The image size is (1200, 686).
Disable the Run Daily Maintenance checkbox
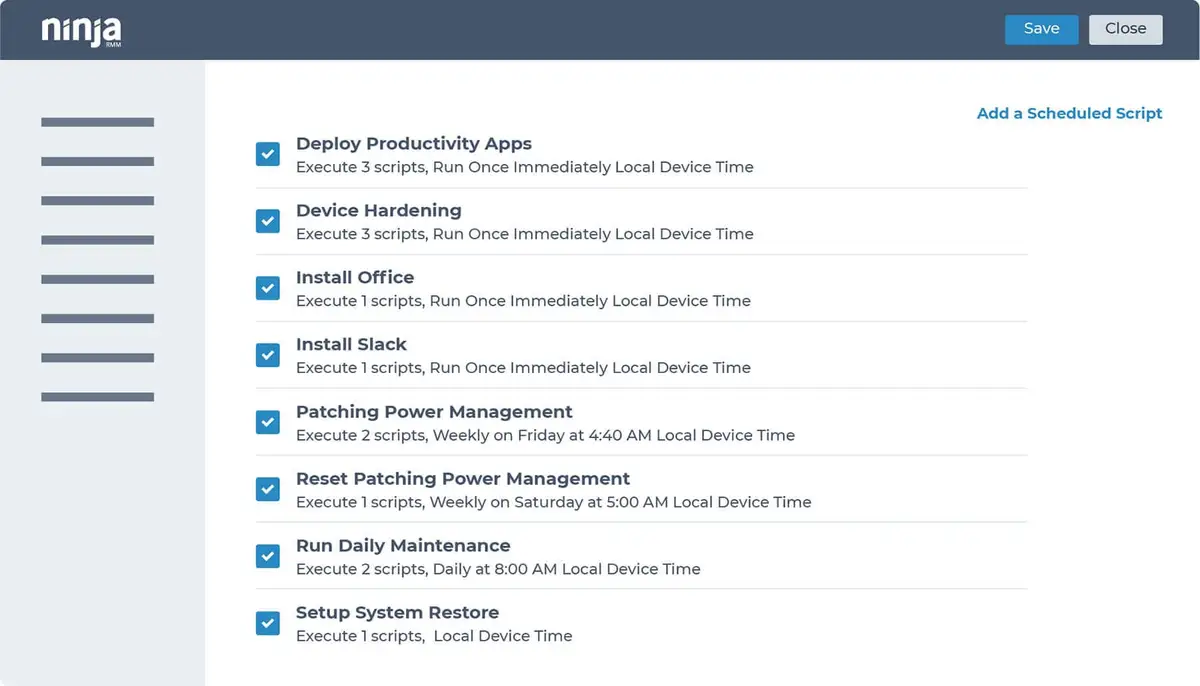pos(267,556)
